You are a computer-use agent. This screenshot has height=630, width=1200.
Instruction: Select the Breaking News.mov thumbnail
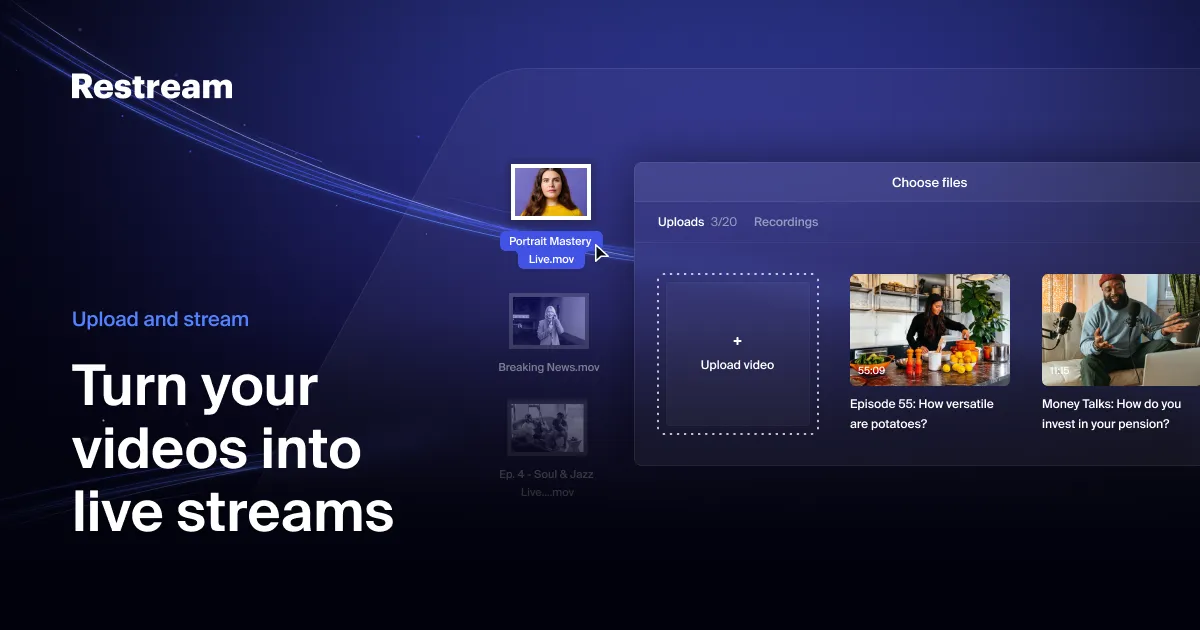click(548, 321)
